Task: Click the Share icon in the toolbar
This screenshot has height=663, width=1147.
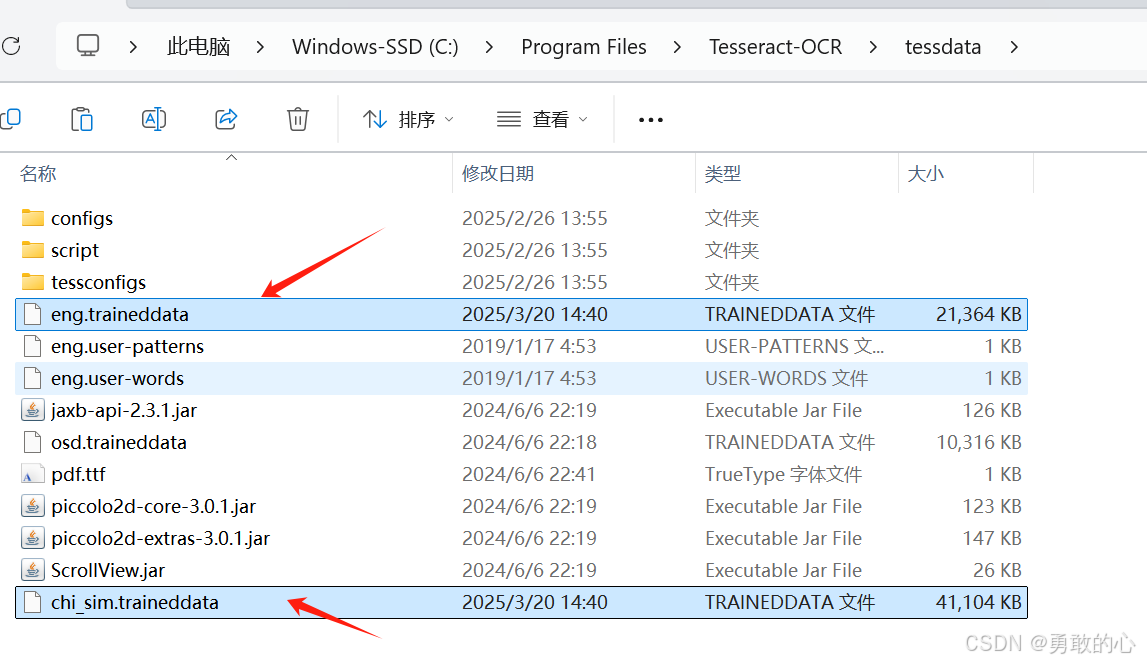Action: tap(225, 119)
